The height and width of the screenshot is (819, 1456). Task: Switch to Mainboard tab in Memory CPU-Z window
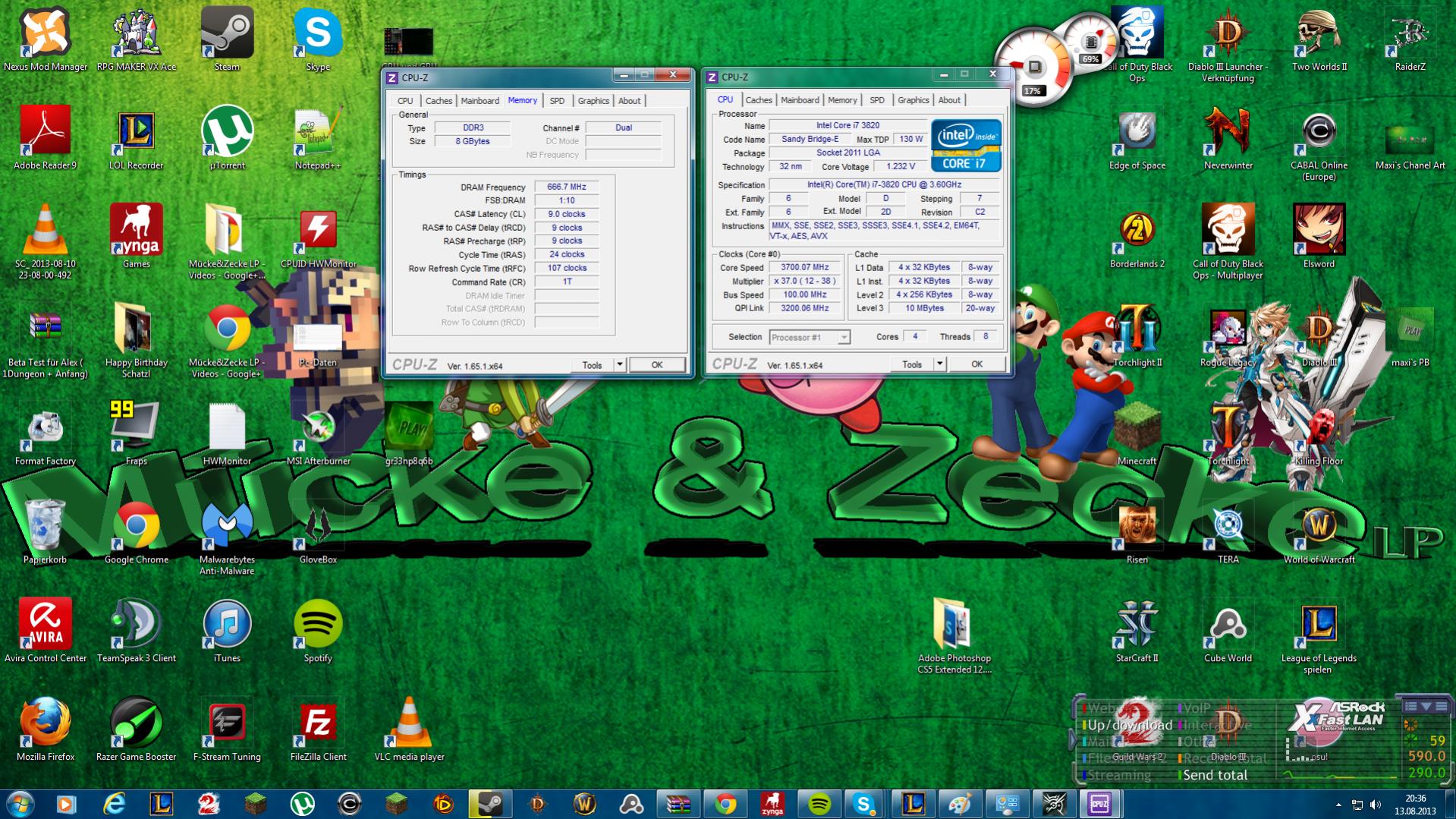click(x=480, y=100)
